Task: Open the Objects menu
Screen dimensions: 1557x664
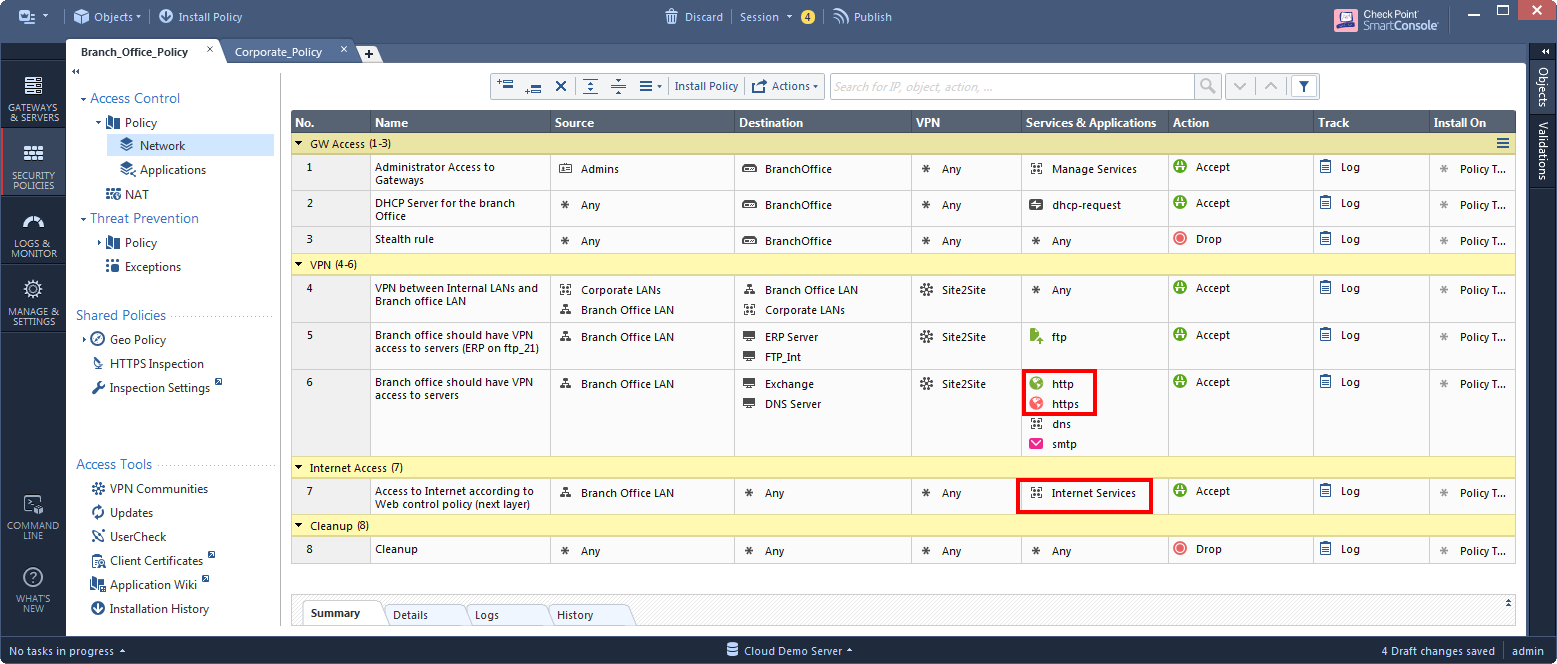Action: pos(107,16)
